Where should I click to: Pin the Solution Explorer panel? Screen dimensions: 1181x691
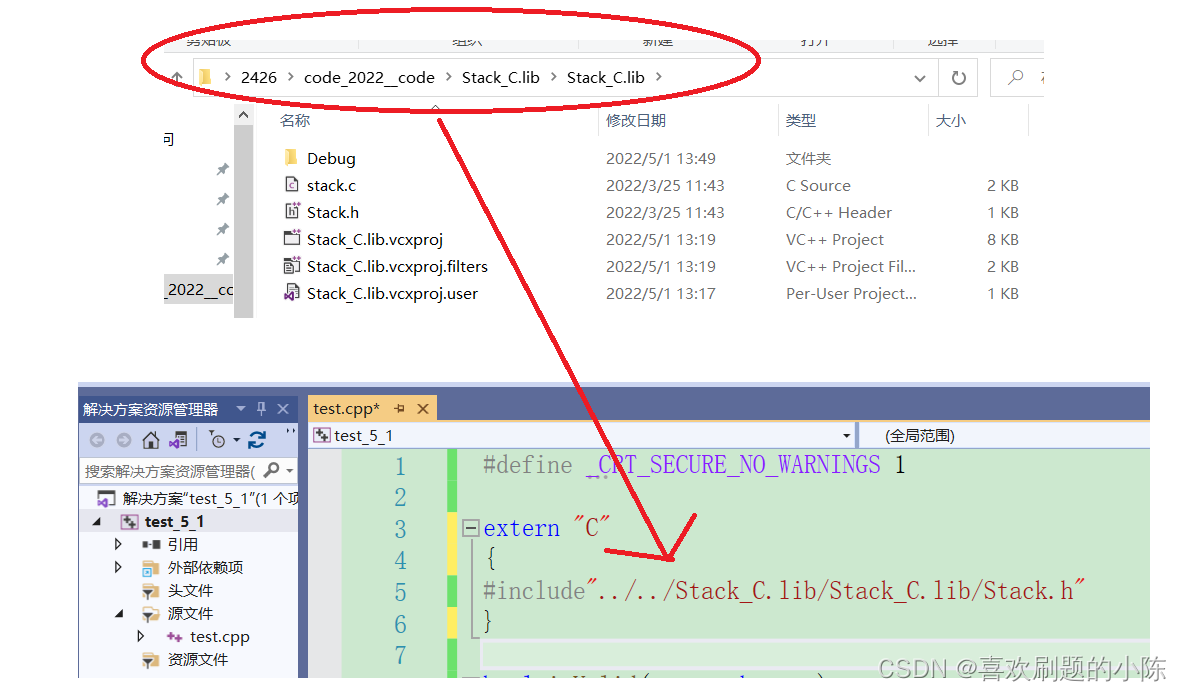pos(261,408)
